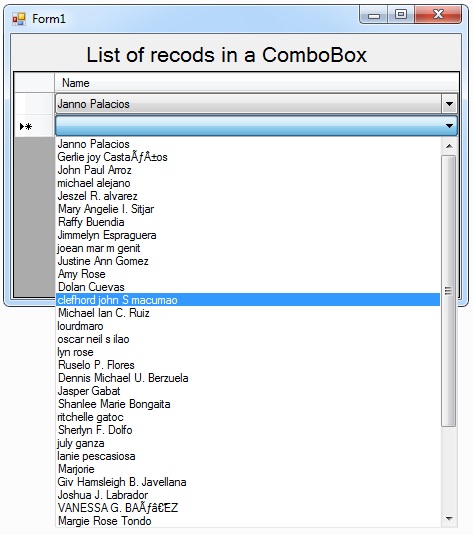Click the new row asterisk indicator
The image size is (473, 535).
26,127
